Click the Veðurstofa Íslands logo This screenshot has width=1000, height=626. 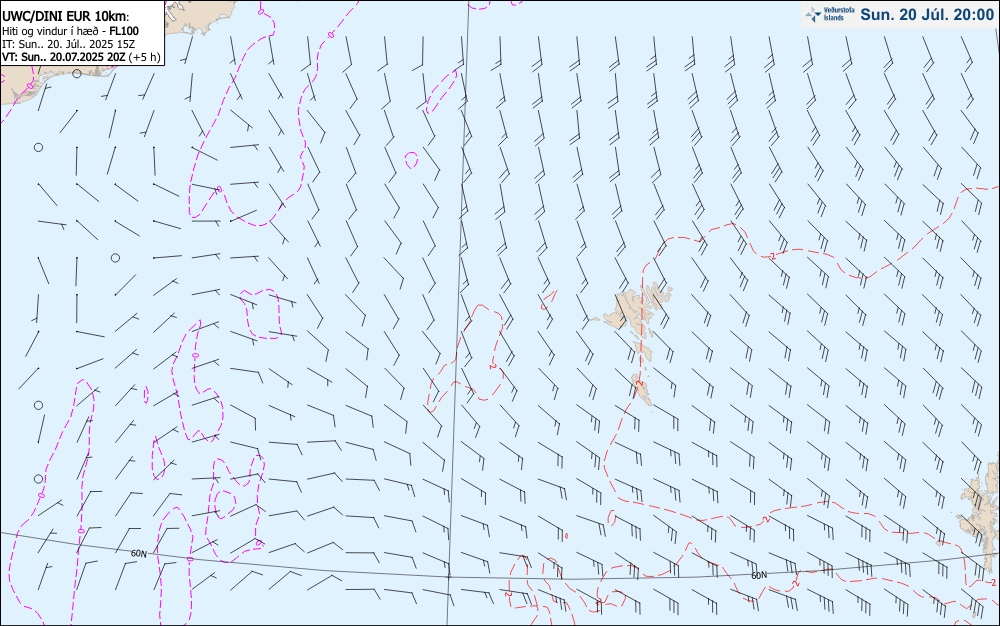pyautogui.click(x=830, y=14)
